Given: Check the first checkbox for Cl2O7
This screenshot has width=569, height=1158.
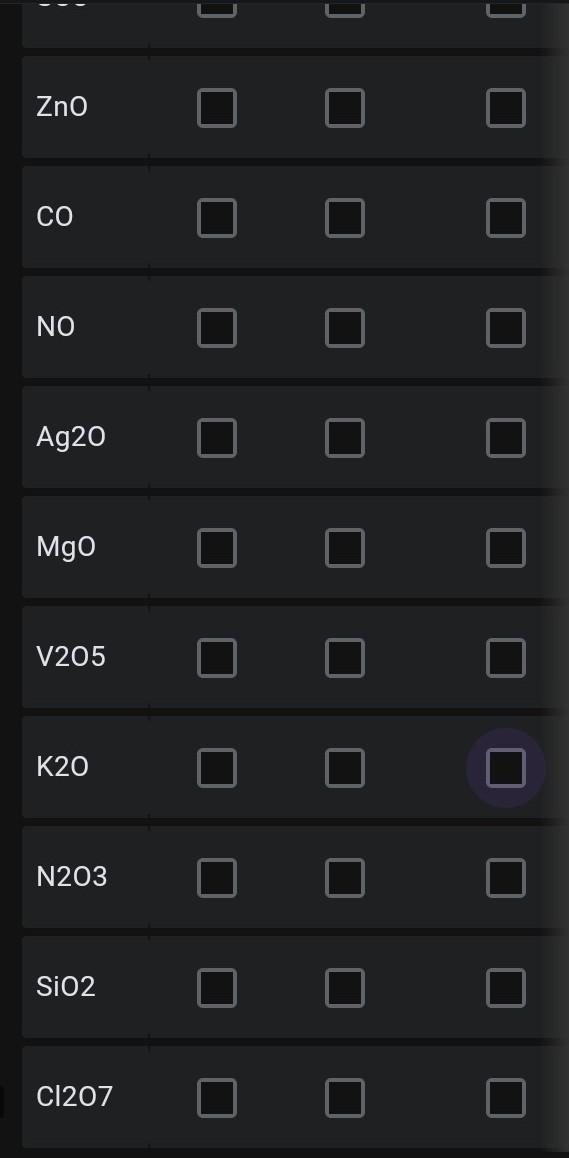Looking at the screenshot, I should click(x=217, y=1098).
